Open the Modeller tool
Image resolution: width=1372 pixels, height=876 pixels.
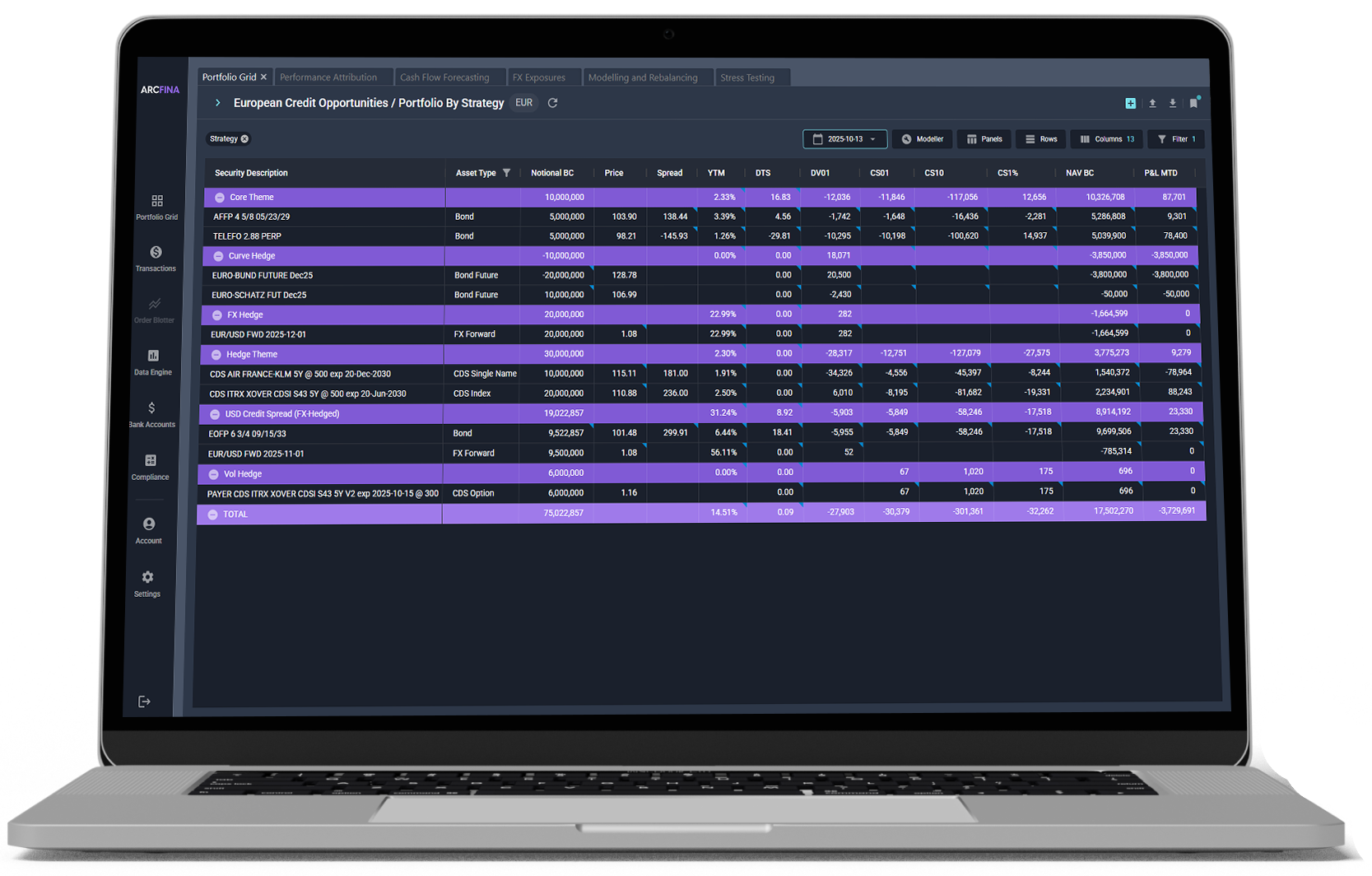pos(923,139)
